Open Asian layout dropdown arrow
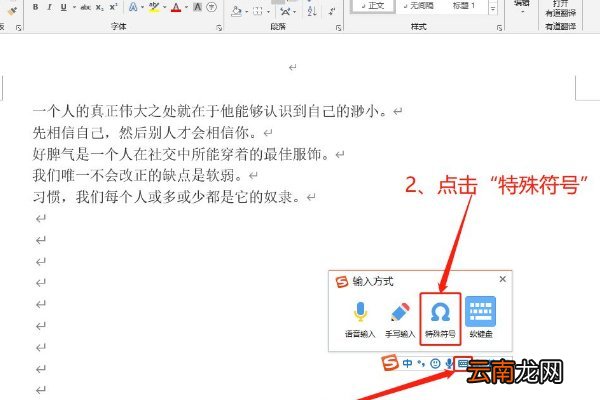This screenshot has width=600, height=400. pyautogui.click(x=295, y=12)
